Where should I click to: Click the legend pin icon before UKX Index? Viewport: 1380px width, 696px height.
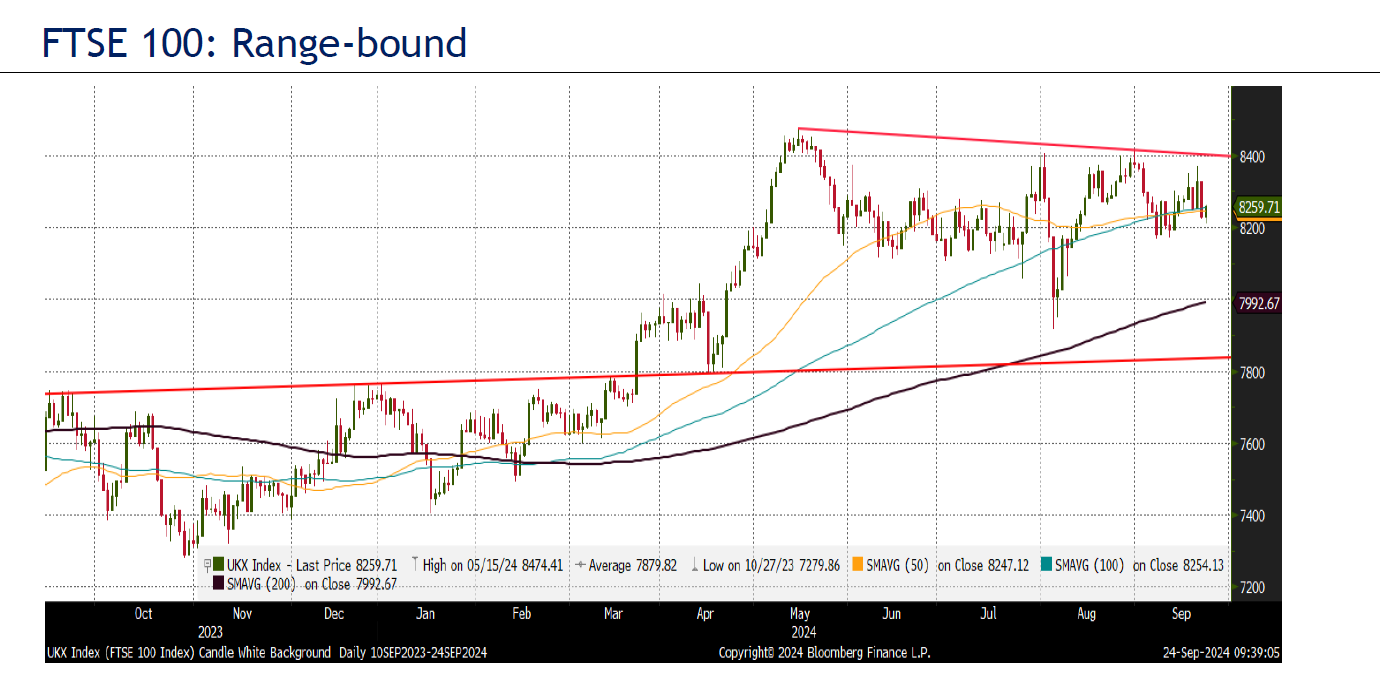point(207,565)
